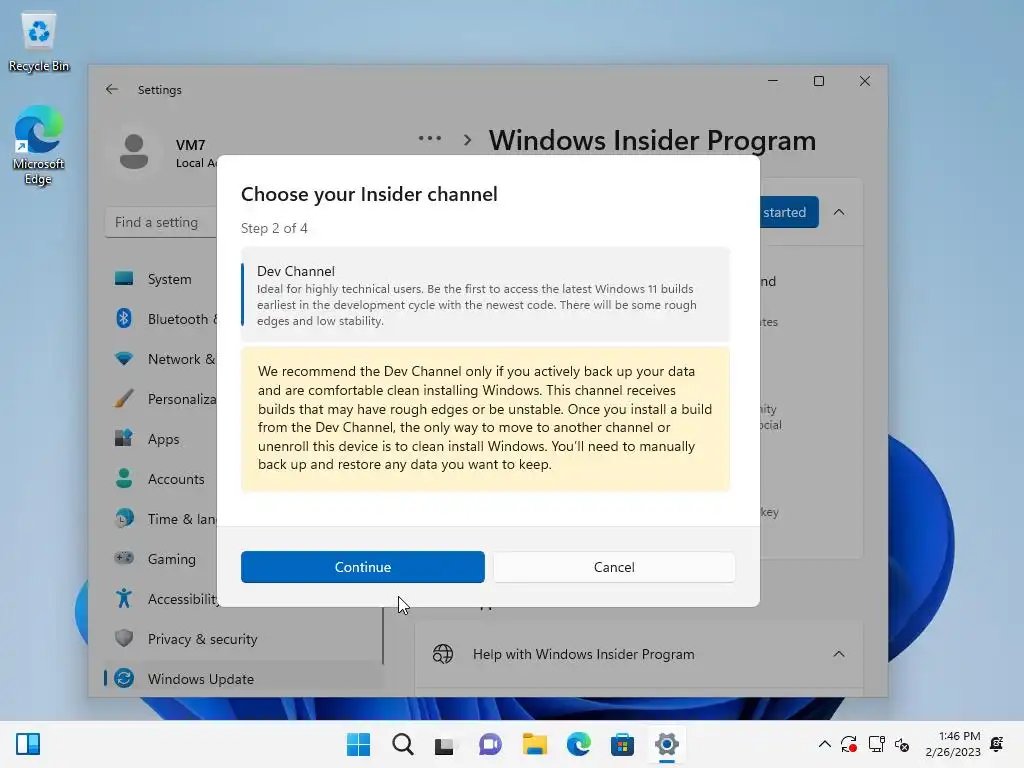Click network status tray icon
Viewport: 1024px width, 768px height.
coord(876,744)
